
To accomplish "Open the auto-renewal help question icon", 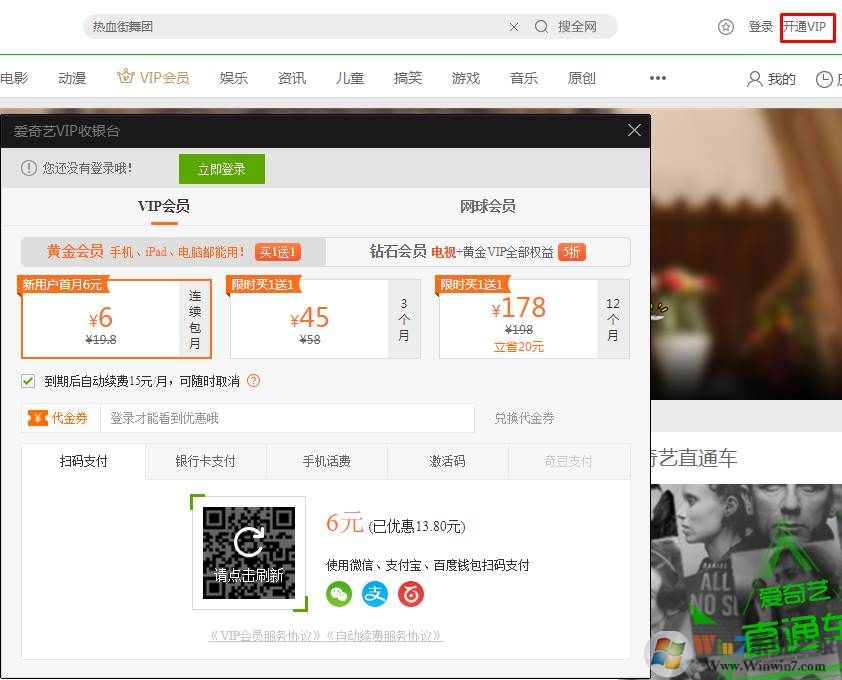I will (253, 381).
